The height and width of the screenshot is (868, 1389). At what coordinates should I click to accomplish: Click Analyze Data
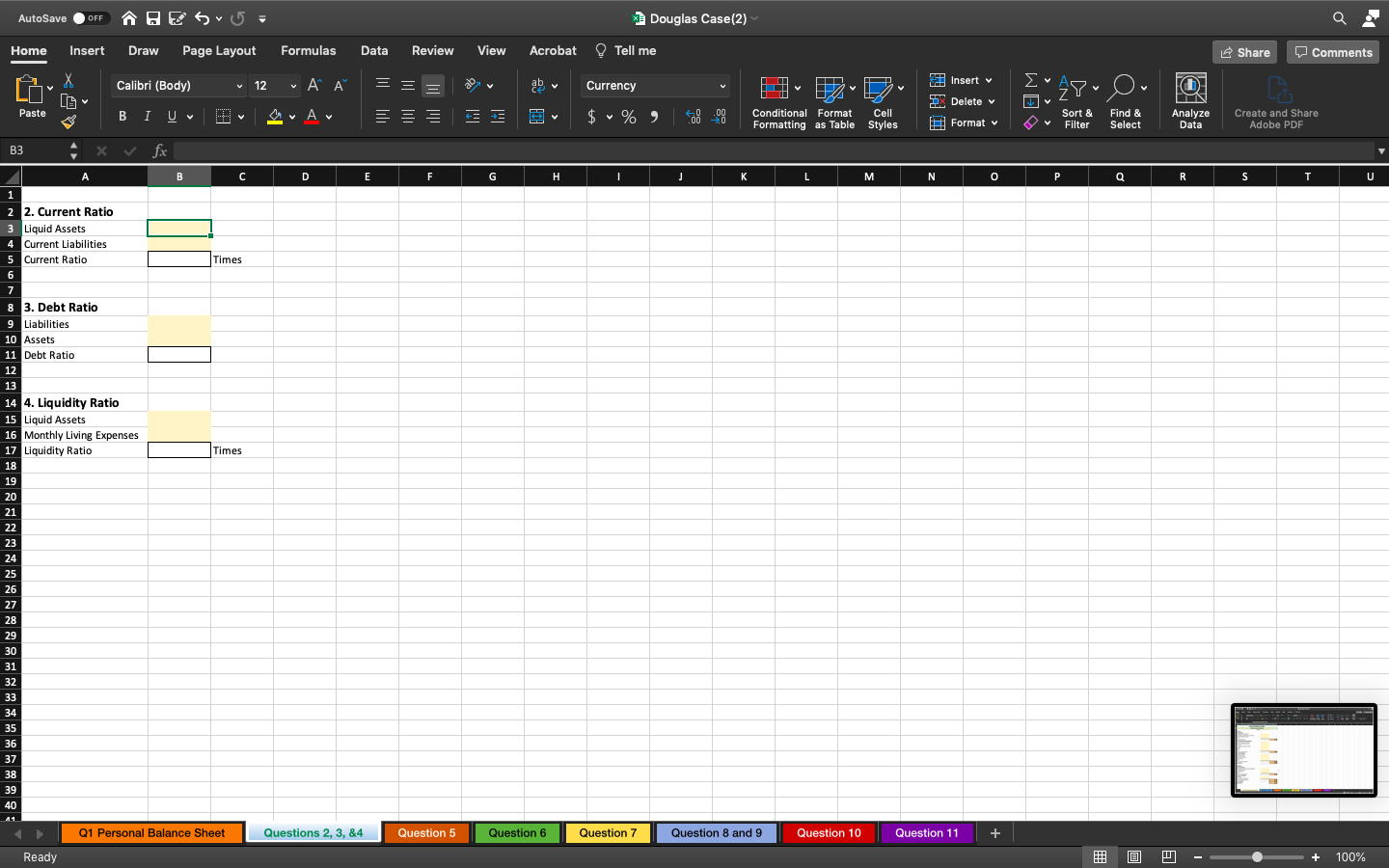point(1191,102)
